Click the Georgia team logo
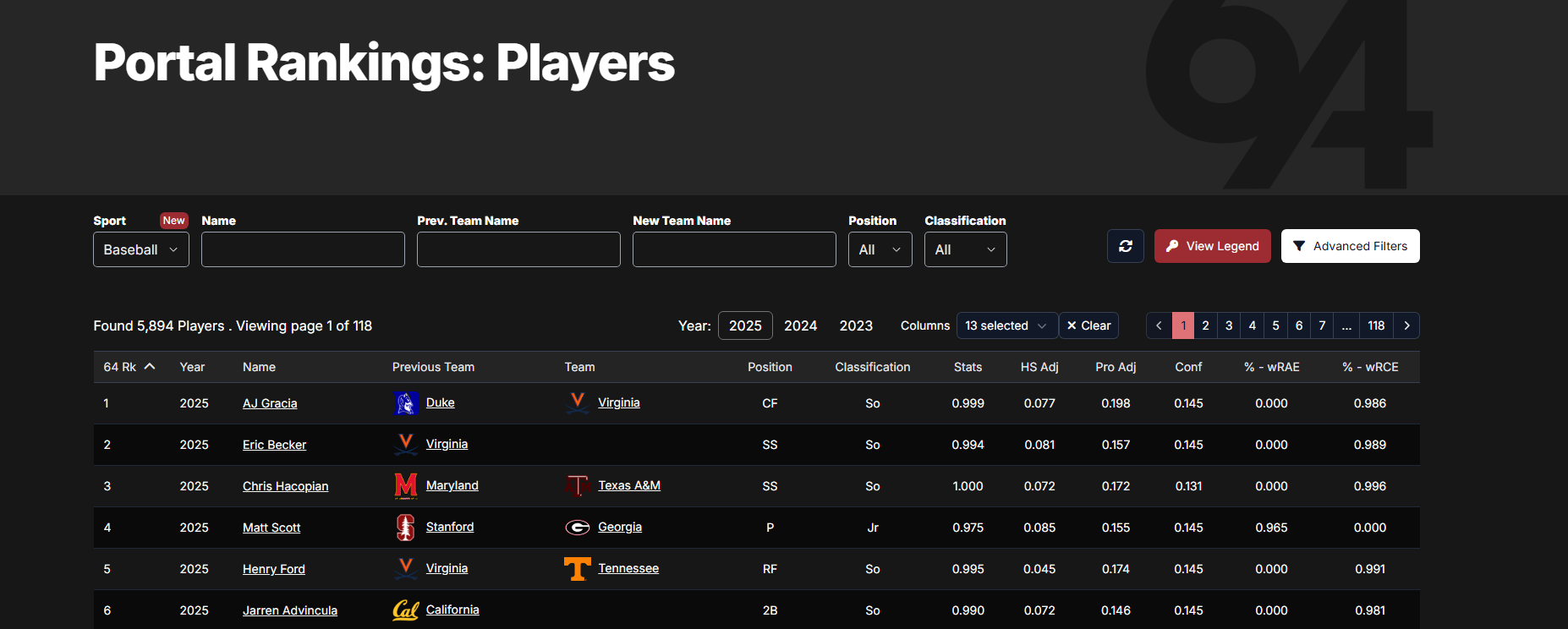1568x629 pixels. click(578, 528)
